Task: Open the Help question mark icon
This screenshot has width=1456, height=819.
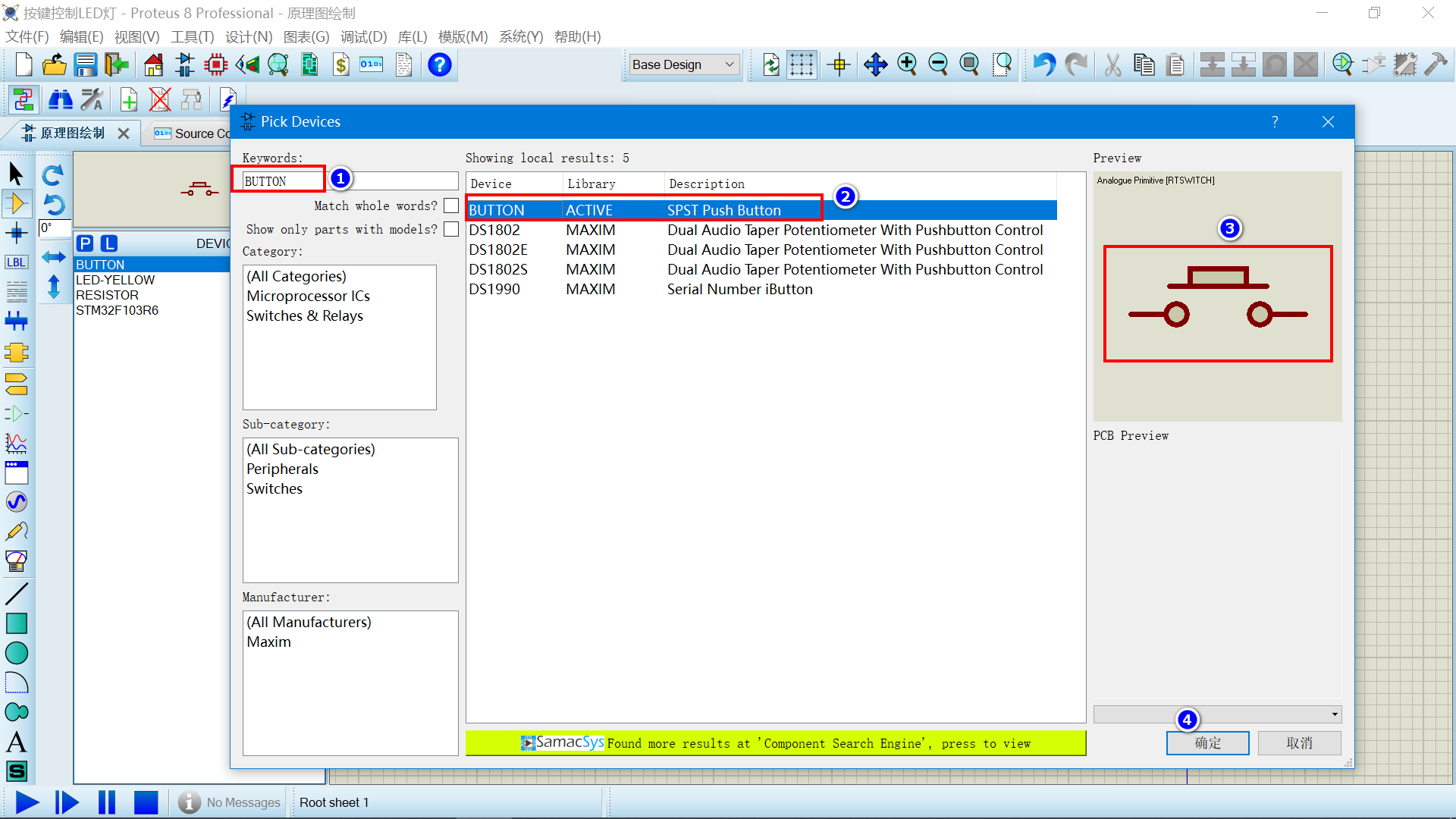Action: tap(439, 64)
